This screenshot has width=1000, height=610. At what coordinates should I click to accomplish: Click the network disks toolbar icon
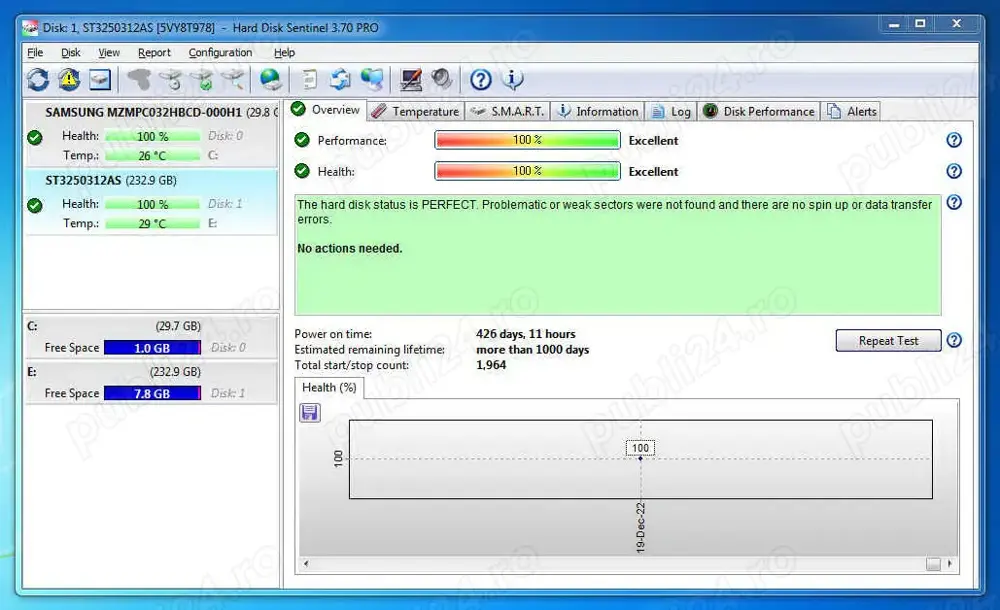372,80
